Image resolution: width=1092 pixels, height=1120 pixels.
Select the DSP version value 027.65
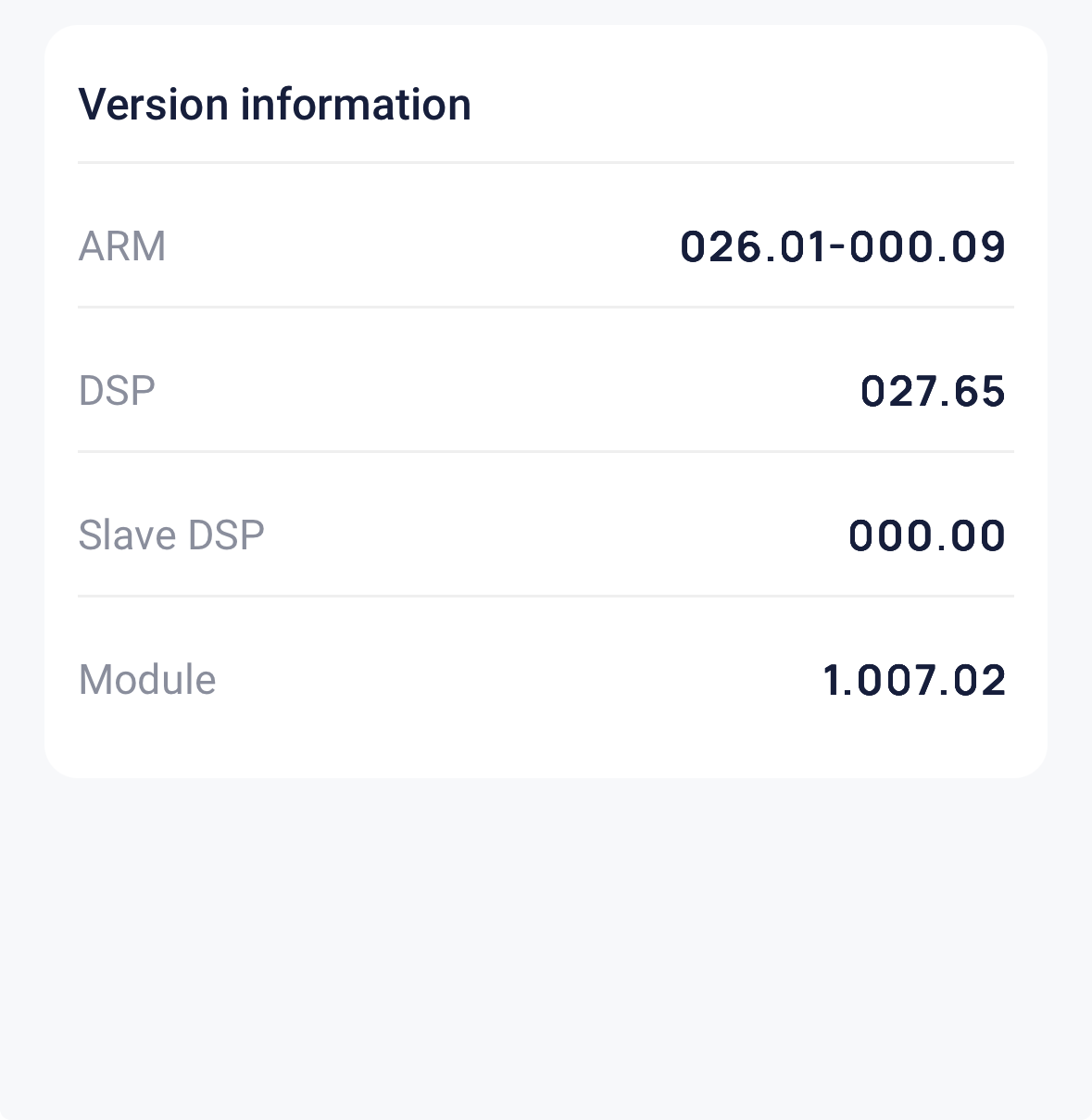pos(933,391)
